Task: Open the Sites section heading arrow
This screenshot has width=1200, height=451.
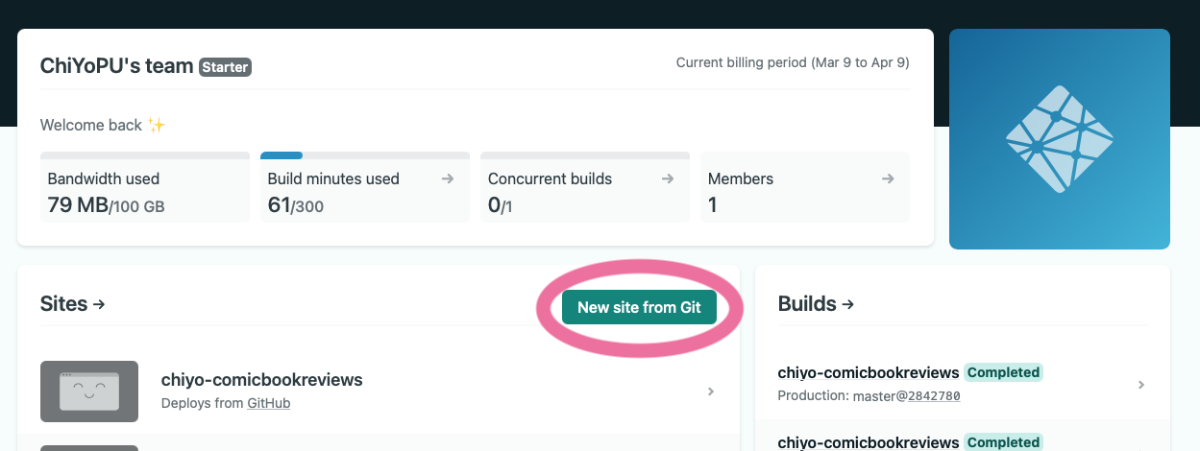Action: point(99,304)
